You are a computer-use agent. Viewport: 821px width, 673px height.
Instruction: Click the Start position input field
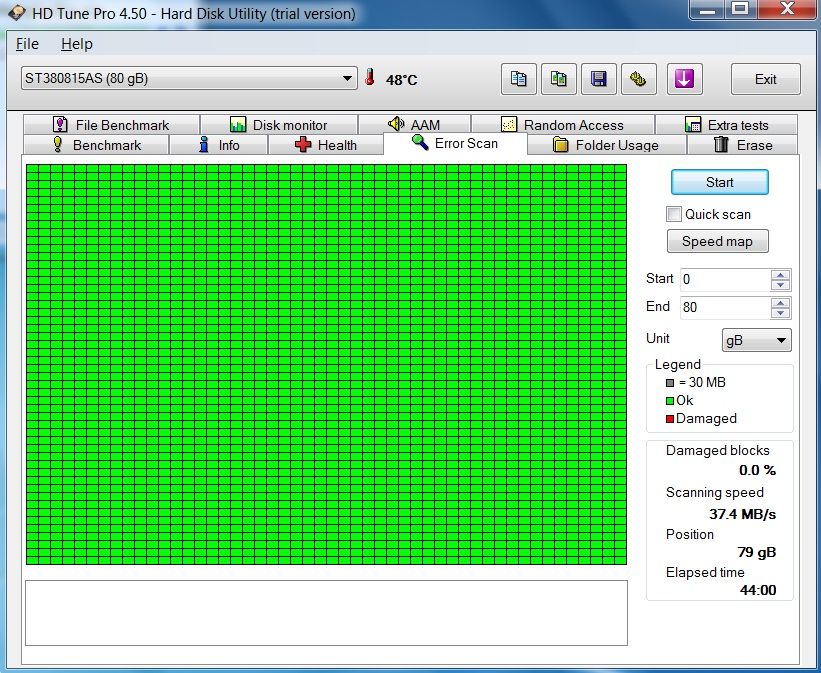[x=725, y=280]
